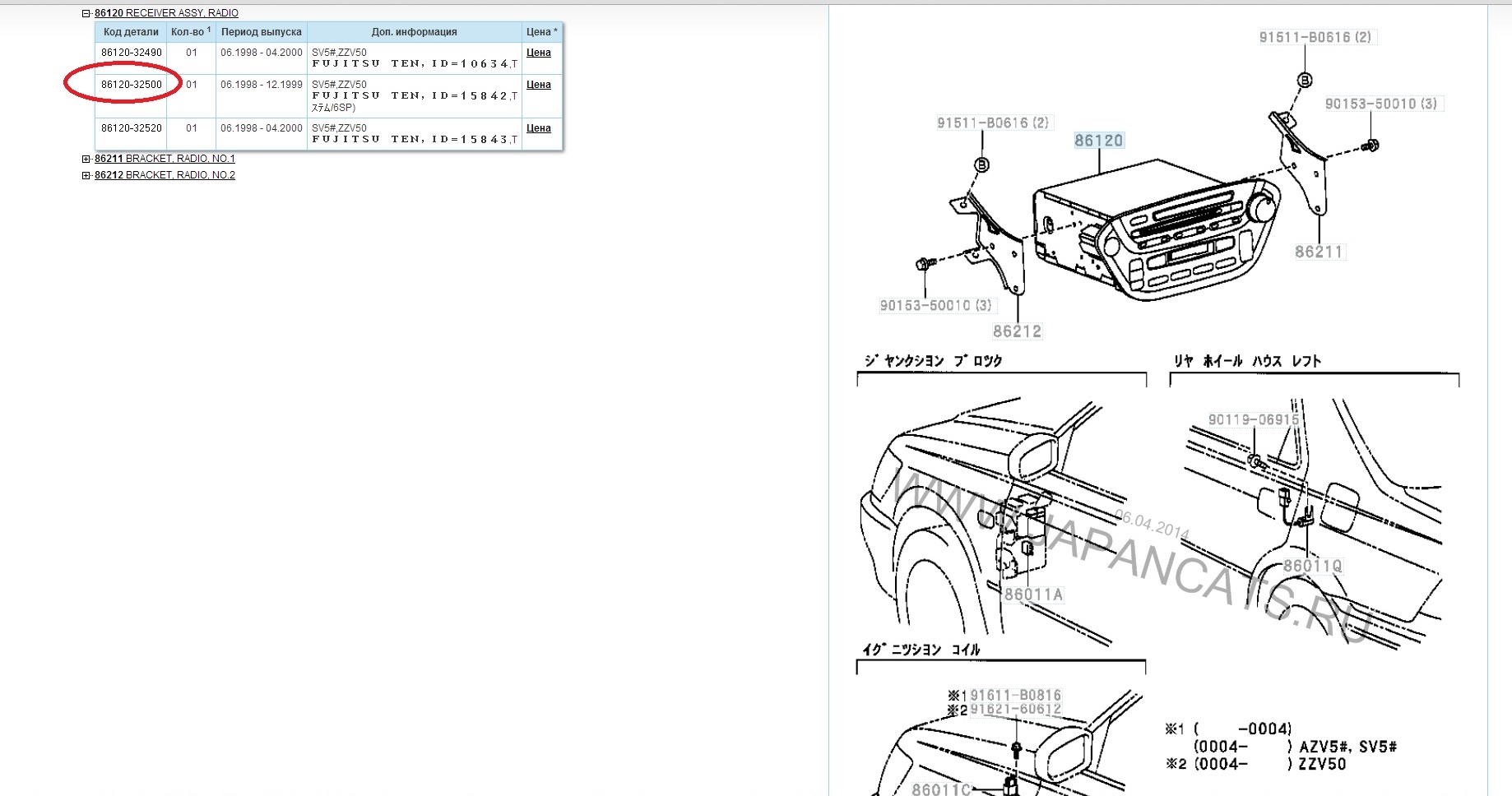This screenshot has width=1512, height=796.
Task: Open the 86212 BRACKET, RADIO, NO.2 link
Action: tap(165, 175)
